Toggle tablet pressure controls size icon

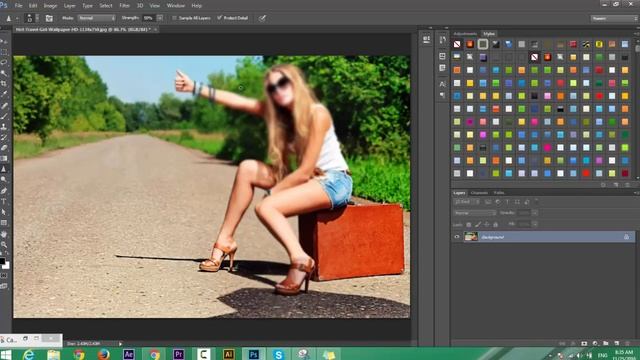click(x=262, y=18)
